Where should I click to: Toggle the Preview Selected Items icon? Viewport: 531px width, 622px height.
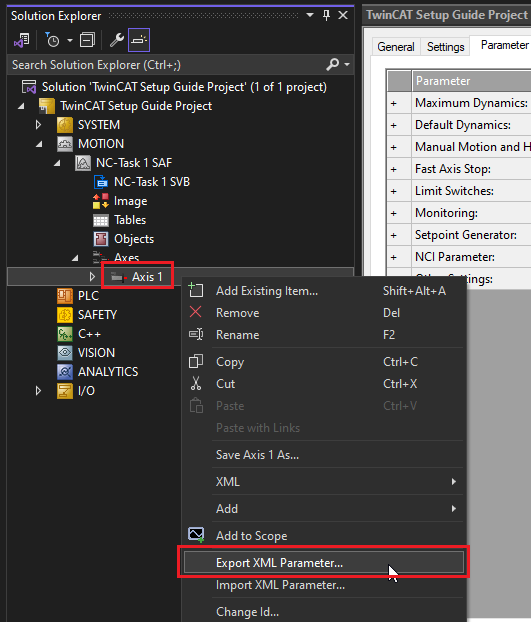139,40
